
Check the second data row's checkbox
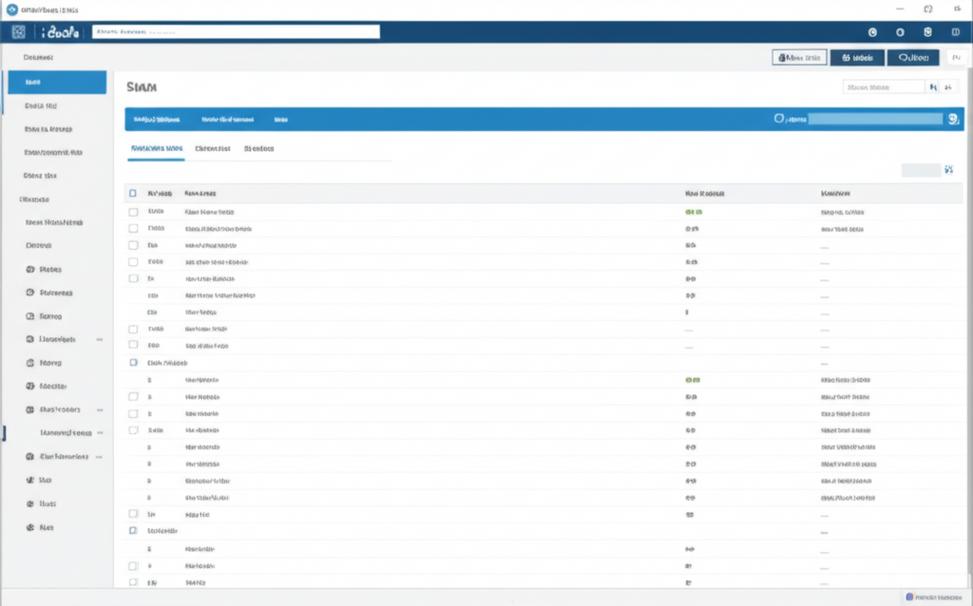[132, 229]
